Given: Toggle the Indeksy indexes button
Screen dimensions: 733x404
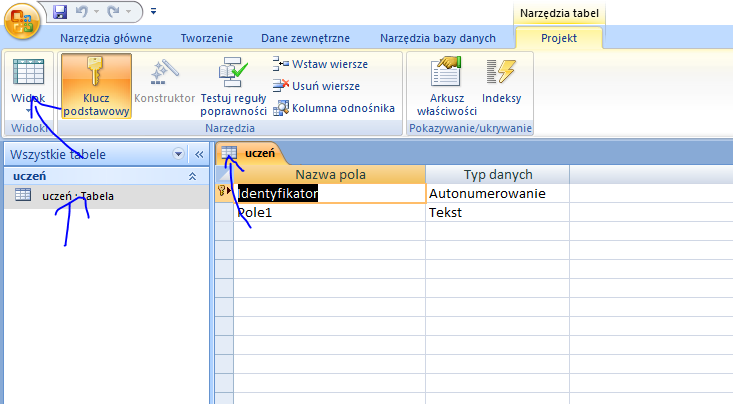Looking at the screenshot, I should pyautogui.click(x=501, y=84).
